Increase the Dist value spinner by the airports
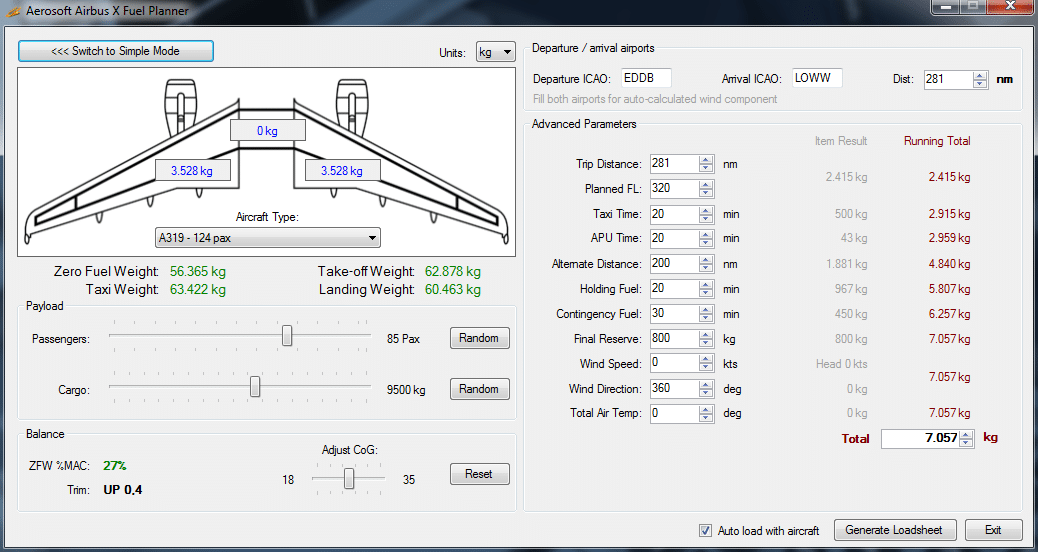1038x552 pixels. pyautogui.click(x=979, y=75)
